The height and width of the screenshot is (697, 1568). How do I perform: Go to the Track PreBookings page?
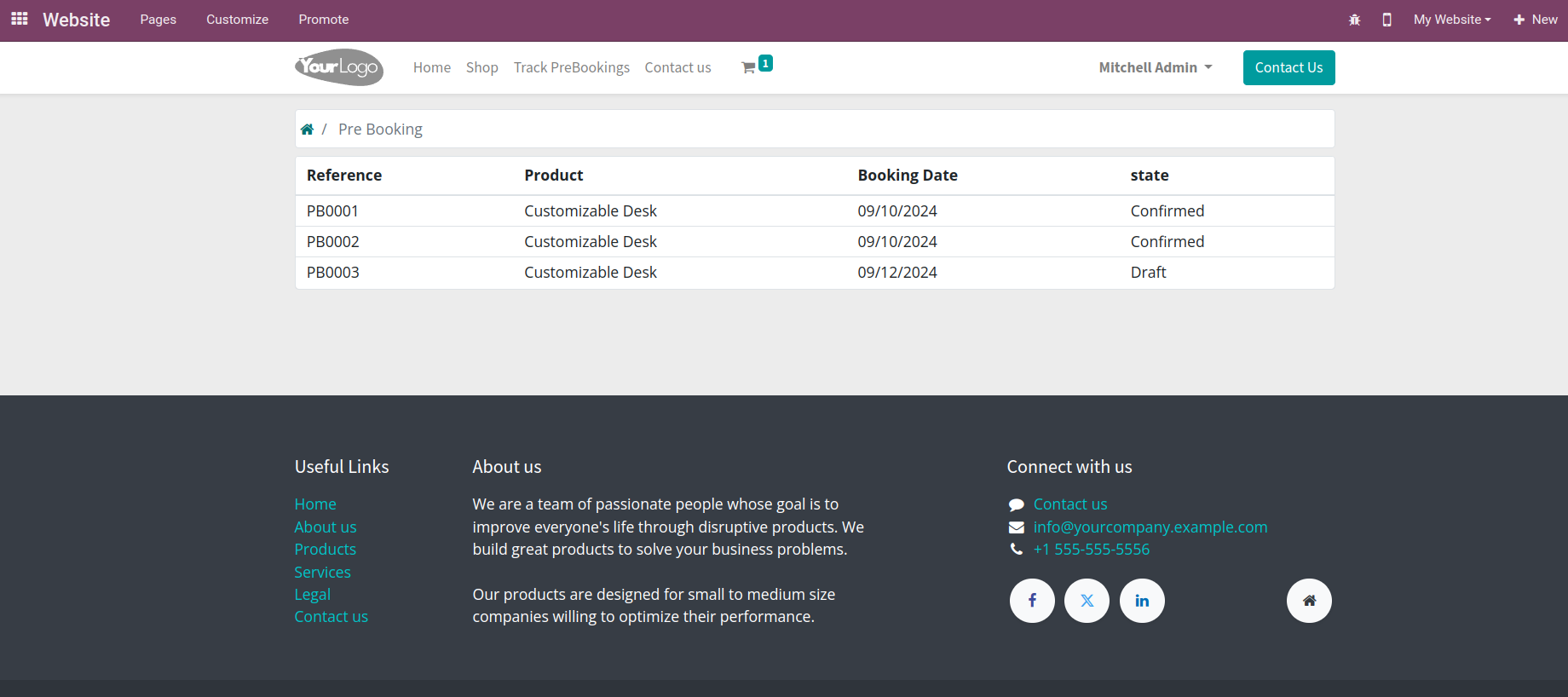pos(572,67)
